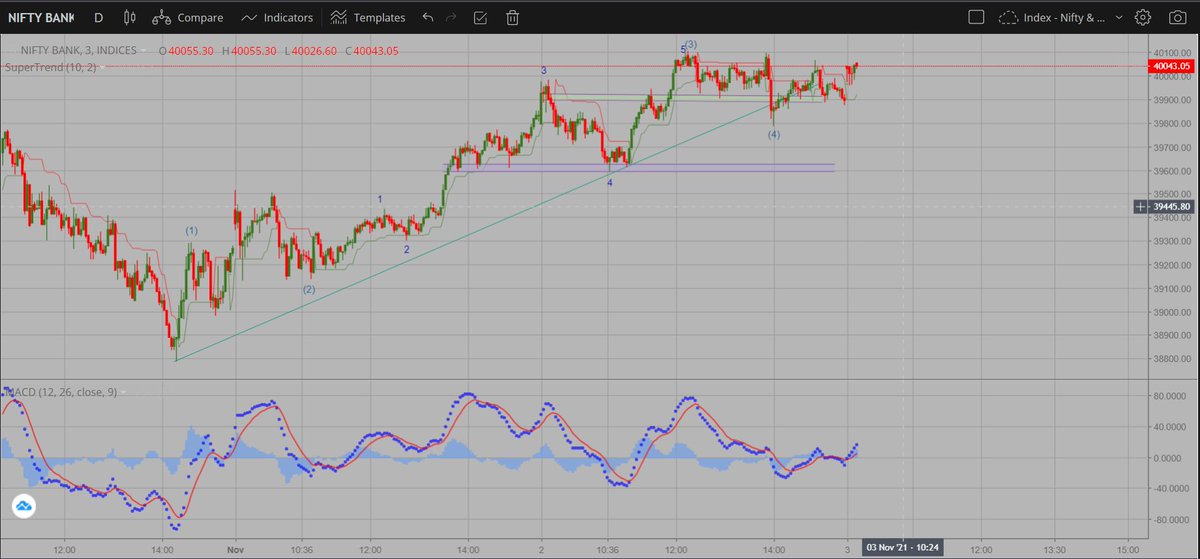Click the checkmark box toolbar icon
The width and height of the screenshot is (1200, 559).
pos(481,17)
